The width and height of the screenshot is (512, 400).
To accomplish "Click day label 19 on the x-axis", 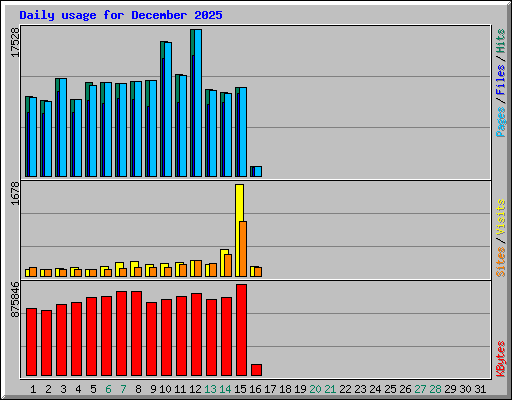I will pyautogui.click(x=300, y=389).
